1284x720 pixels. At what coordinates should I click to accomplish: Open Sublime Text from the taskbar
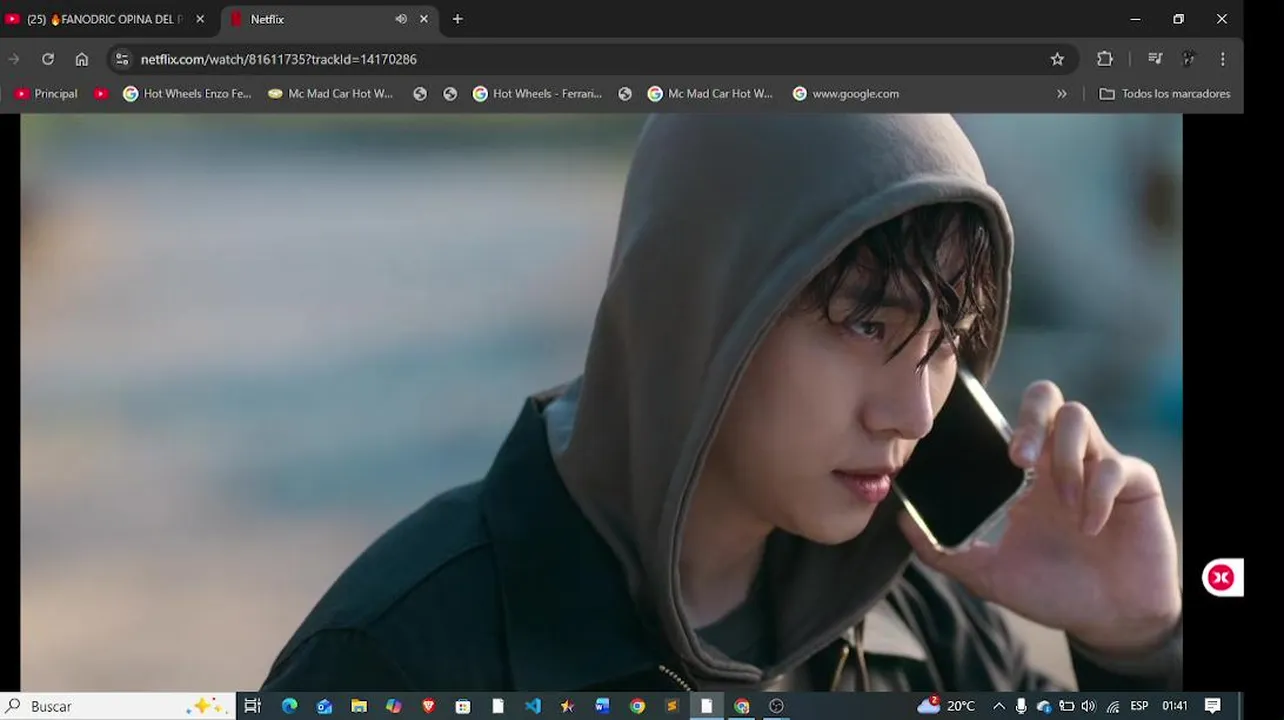point(672,706)
